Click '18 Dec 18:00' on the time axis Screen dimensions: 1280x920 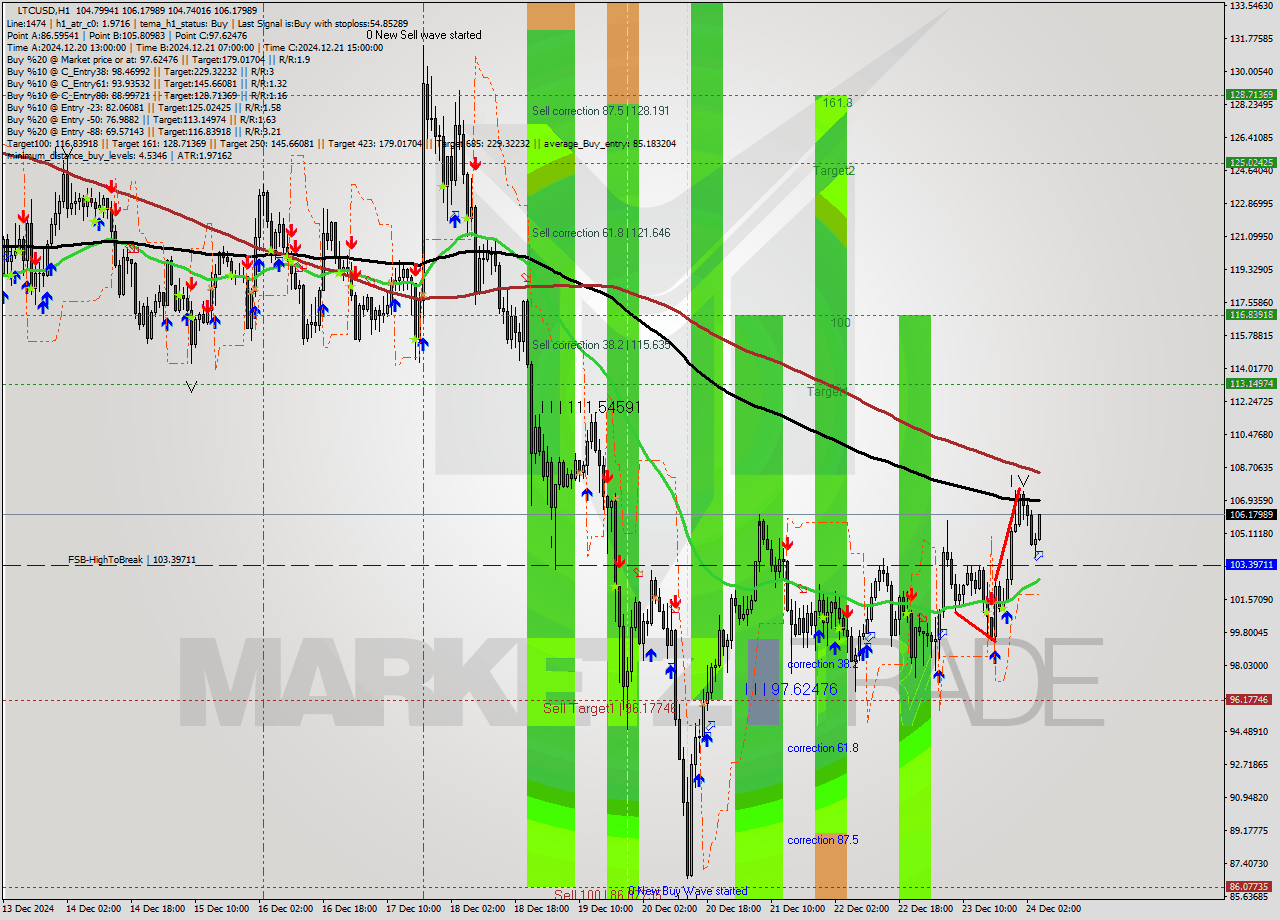(x=541, y=908)
